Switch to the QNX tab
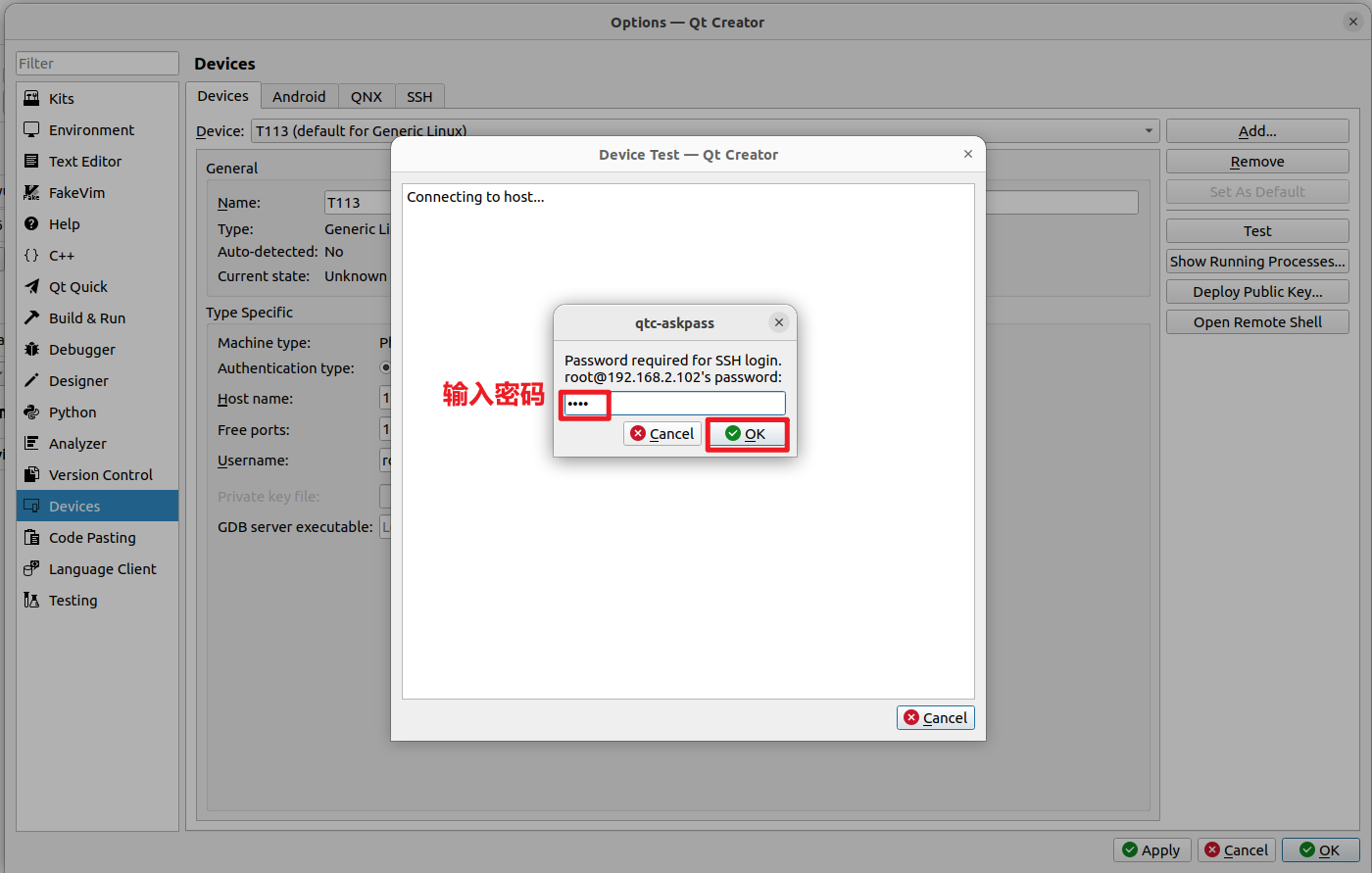This screenshot has height=873, width=1372. (x=367, y=96)
